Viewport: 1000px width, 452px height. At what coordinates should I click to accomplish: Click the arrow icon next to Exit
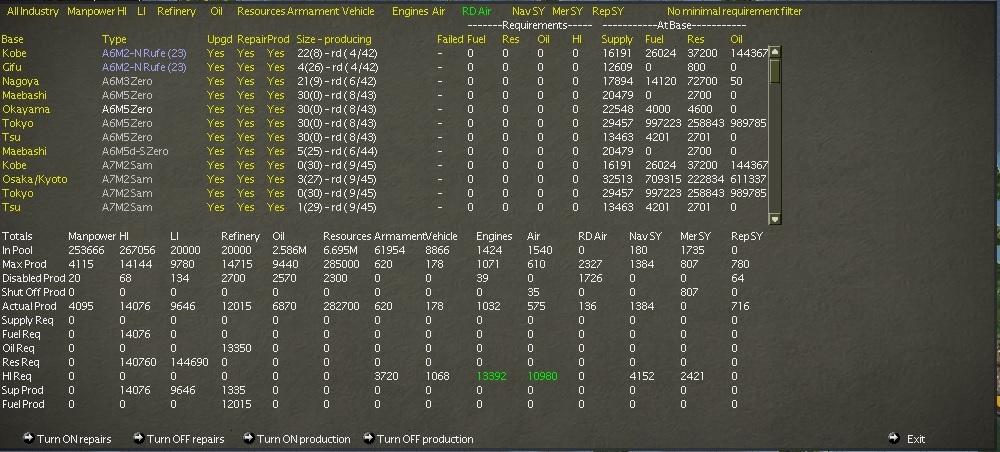point(893,438)
